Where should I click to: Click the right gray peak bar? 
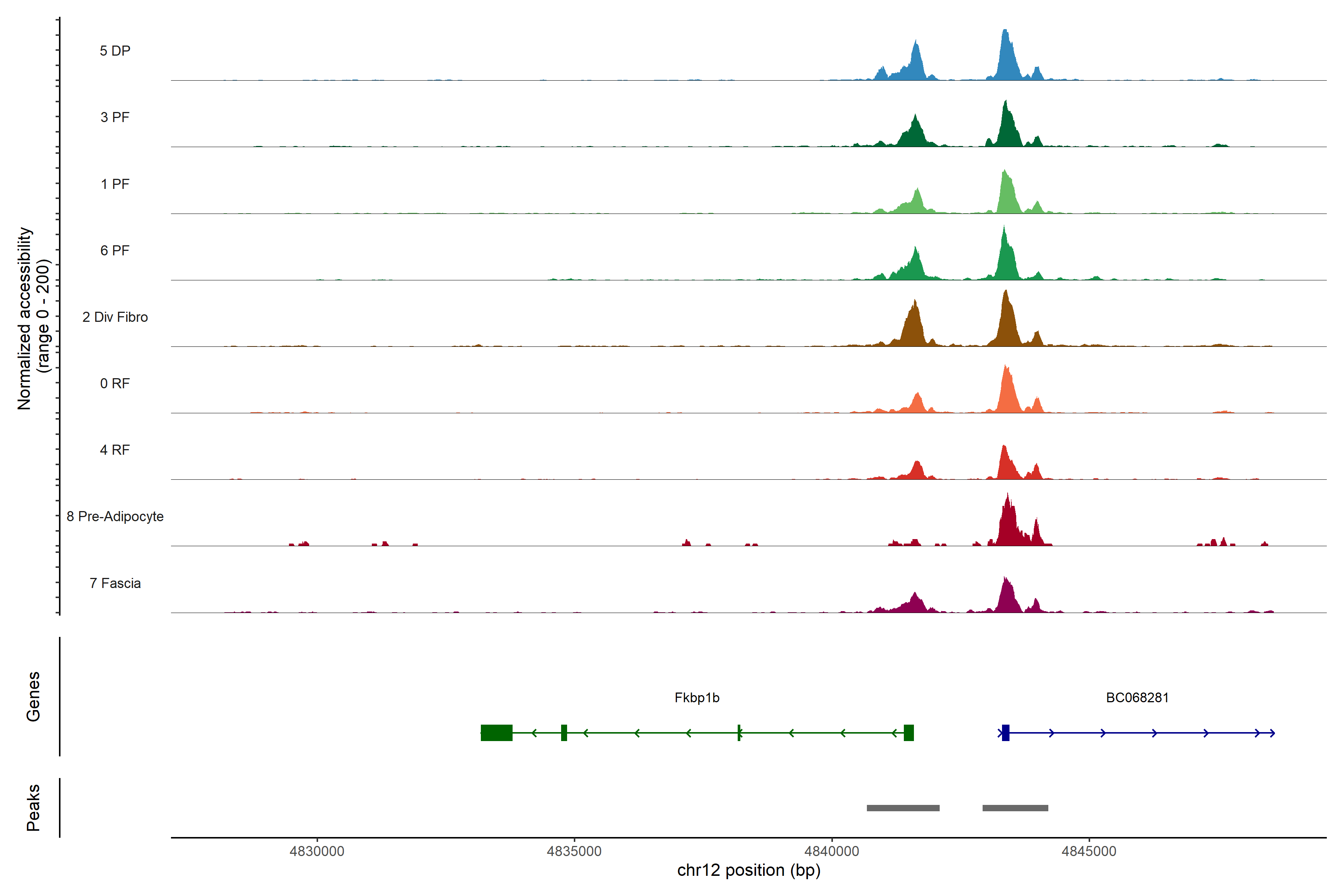(1015, 808)
